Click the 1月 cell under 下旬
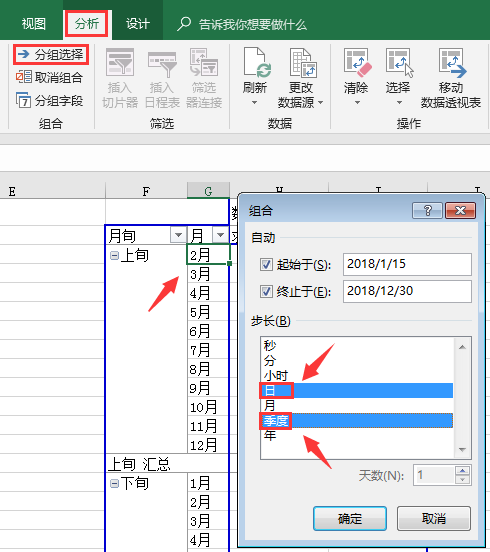Screen dimensions: 490x552 (208, 483)
